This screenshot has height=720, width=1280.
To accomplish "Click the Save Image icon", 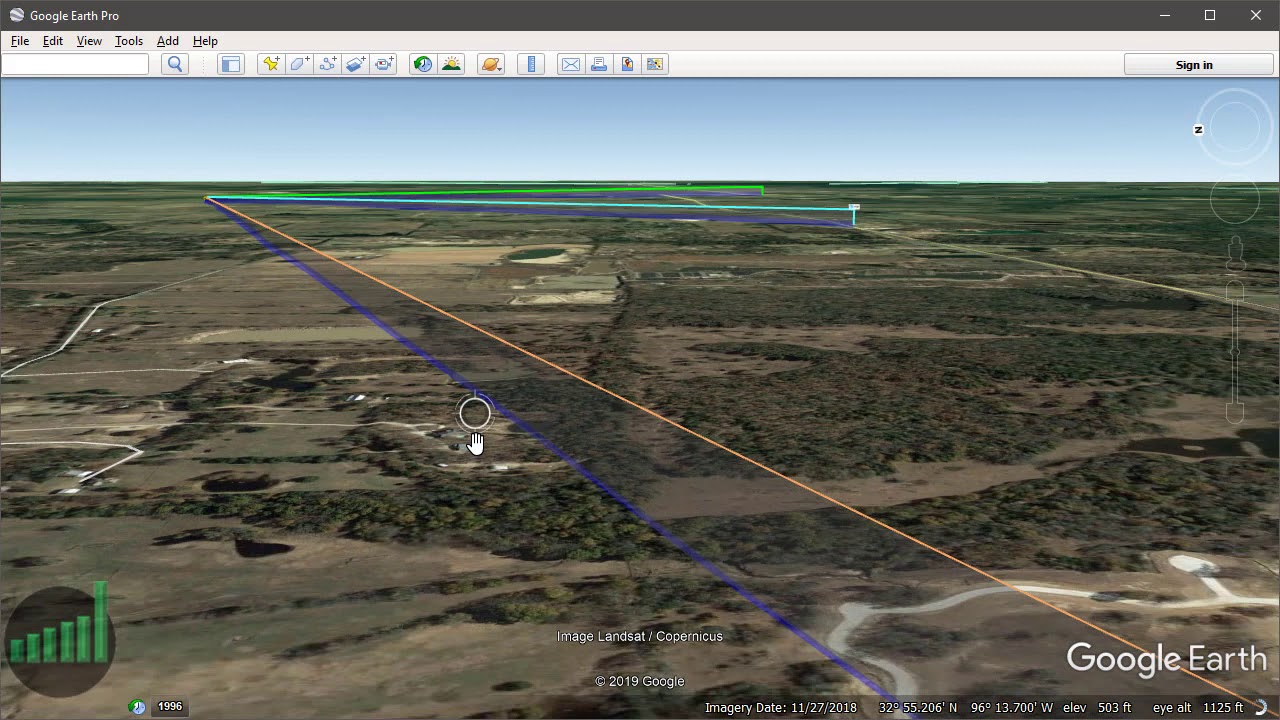I will click(x=627, y=64).
